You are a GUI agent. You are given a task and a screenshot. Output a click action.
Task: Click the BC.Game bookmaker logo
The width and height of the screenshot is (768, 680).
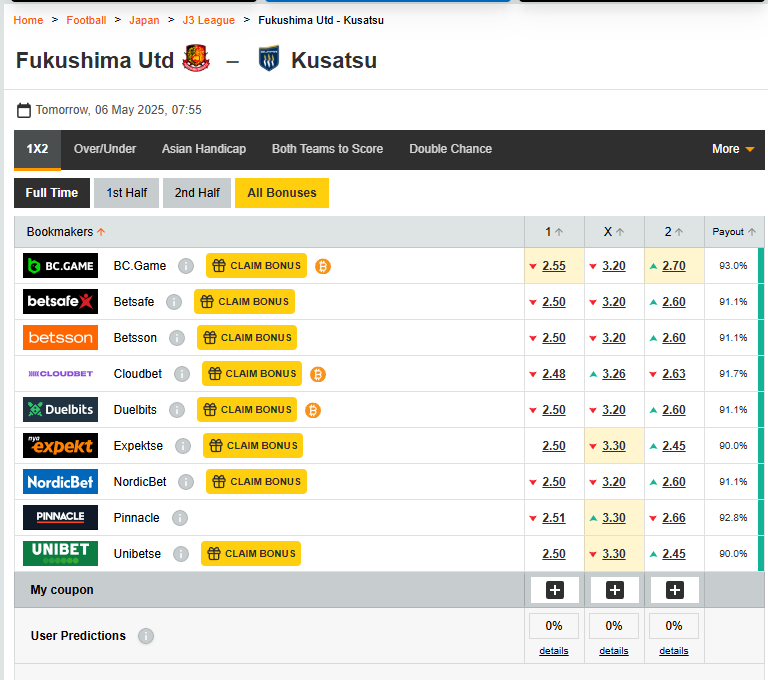(x=60, y=266)
